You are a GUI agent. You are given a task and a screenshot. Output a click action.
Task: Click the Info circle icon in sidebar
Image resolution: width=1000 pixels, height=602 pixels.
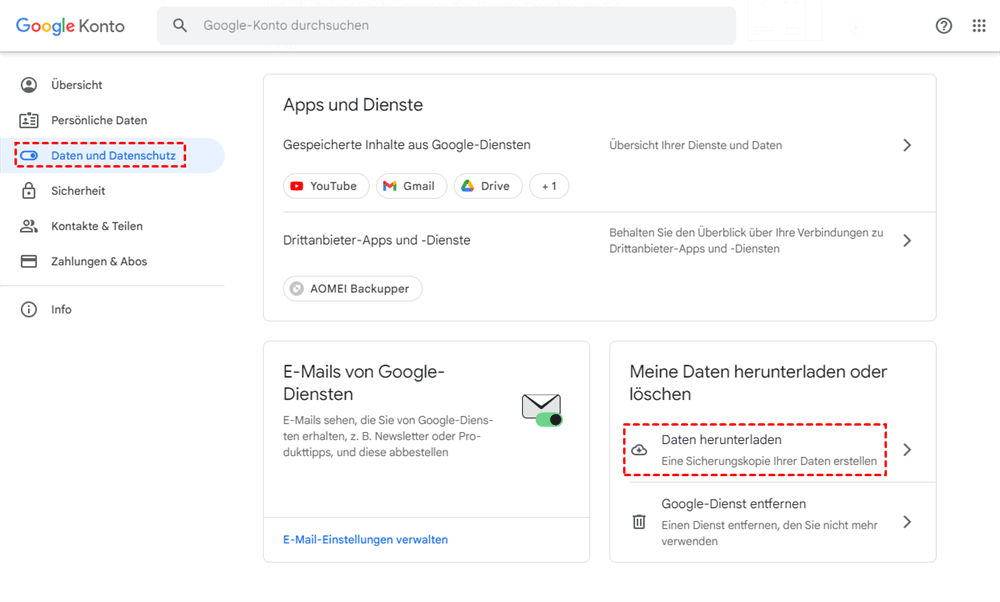pyautogui.click(x=29, y=310)
